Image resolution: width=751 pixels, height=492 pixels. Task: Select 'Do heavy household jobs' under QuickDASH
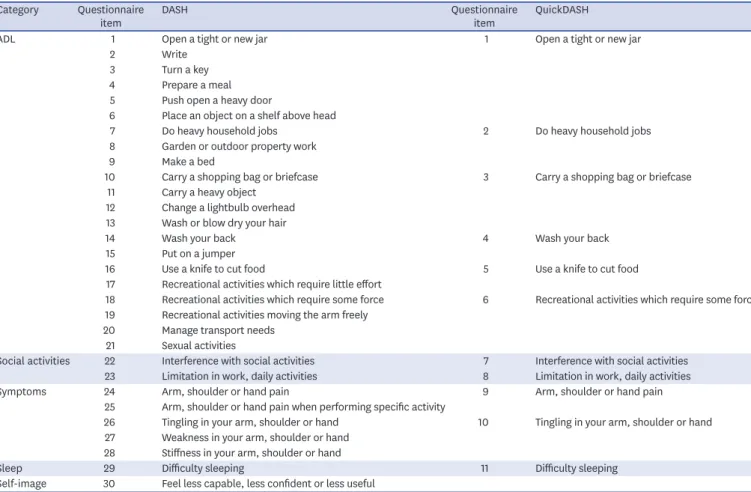pyautogui.click(x=593, y=131)
